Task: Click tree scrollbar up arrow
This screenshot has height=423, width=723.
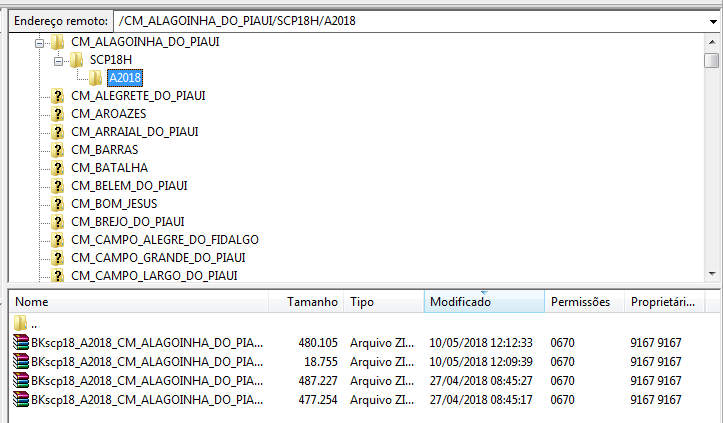Action: 712,42
